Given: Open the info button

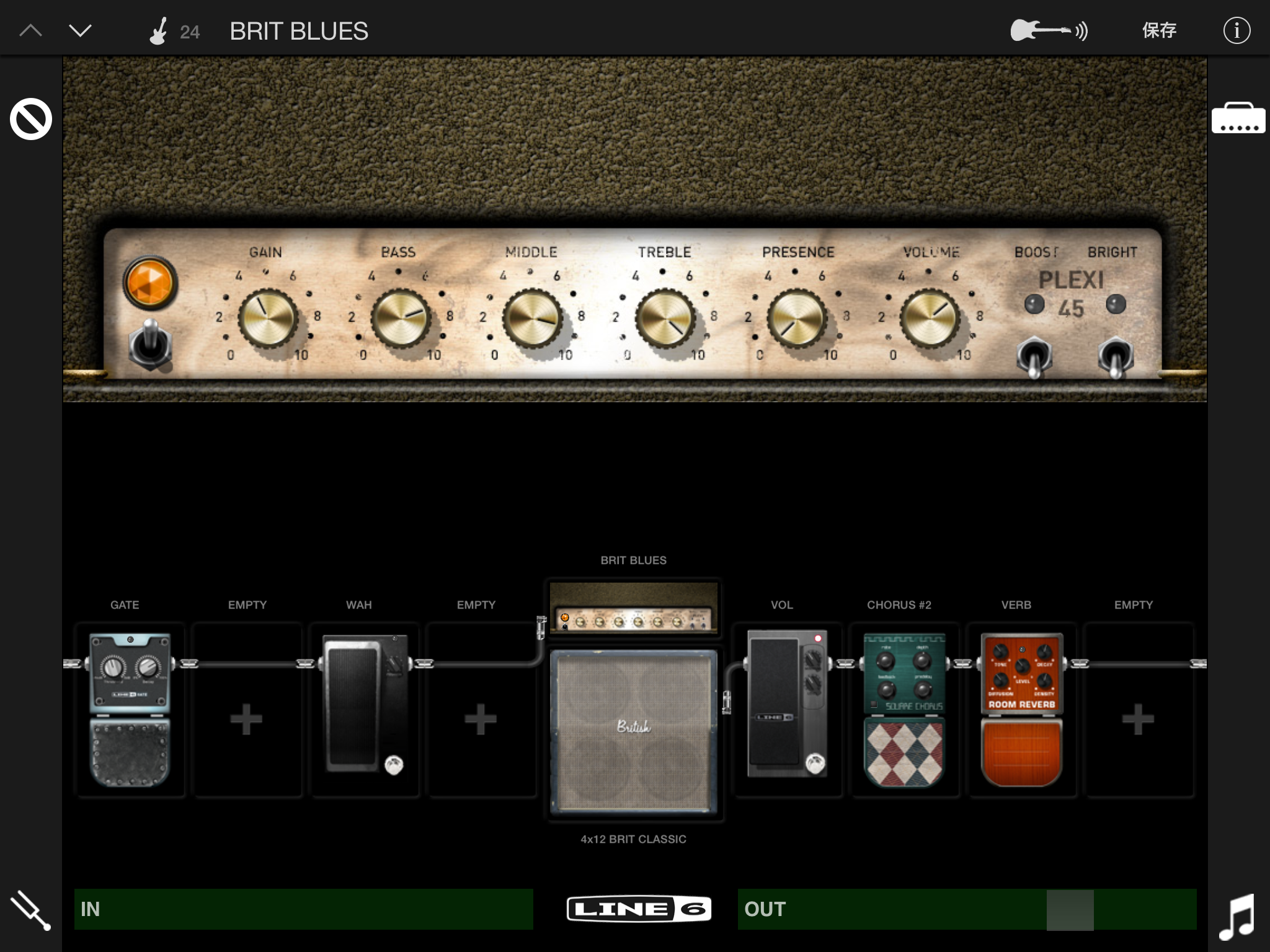Looking at the screenshot, I should pyautogui.click(x=1237, y=30).
